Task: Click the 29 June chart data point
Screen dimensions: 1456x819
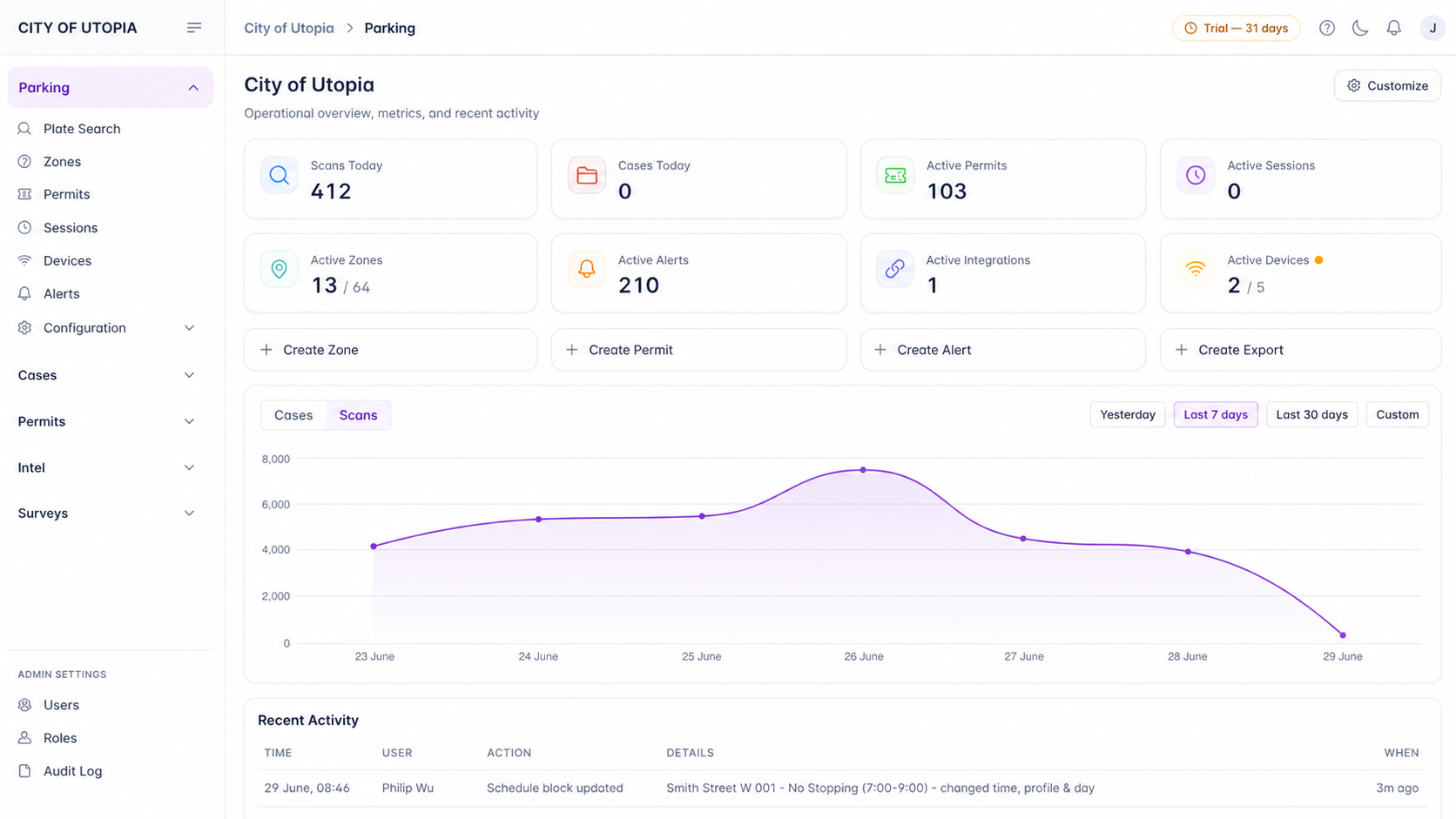Action: (1343, 635)
